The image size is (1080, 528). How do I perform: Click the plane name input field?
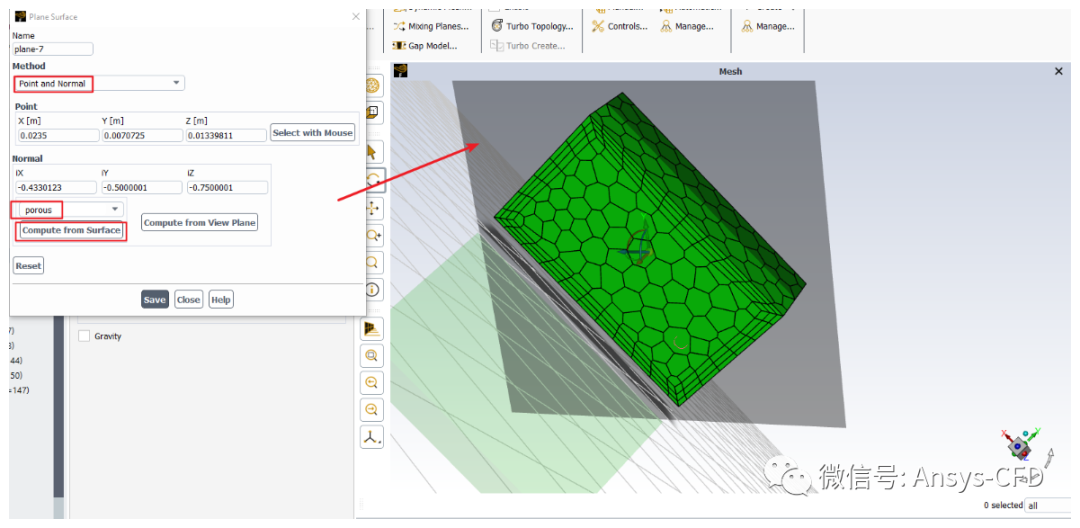pos(52,49)
